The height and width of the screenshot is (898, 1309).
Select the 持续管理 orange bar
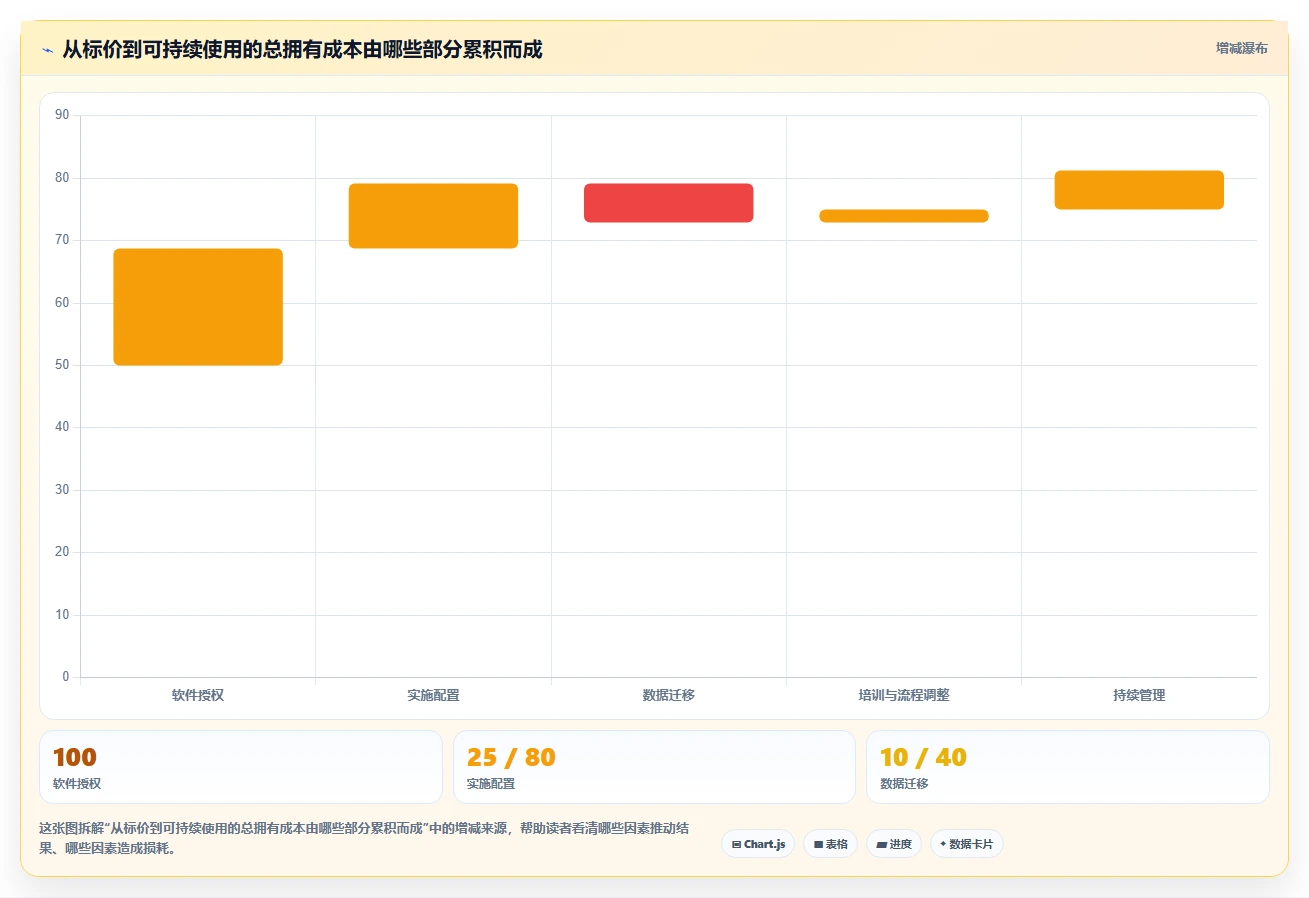1139,190
